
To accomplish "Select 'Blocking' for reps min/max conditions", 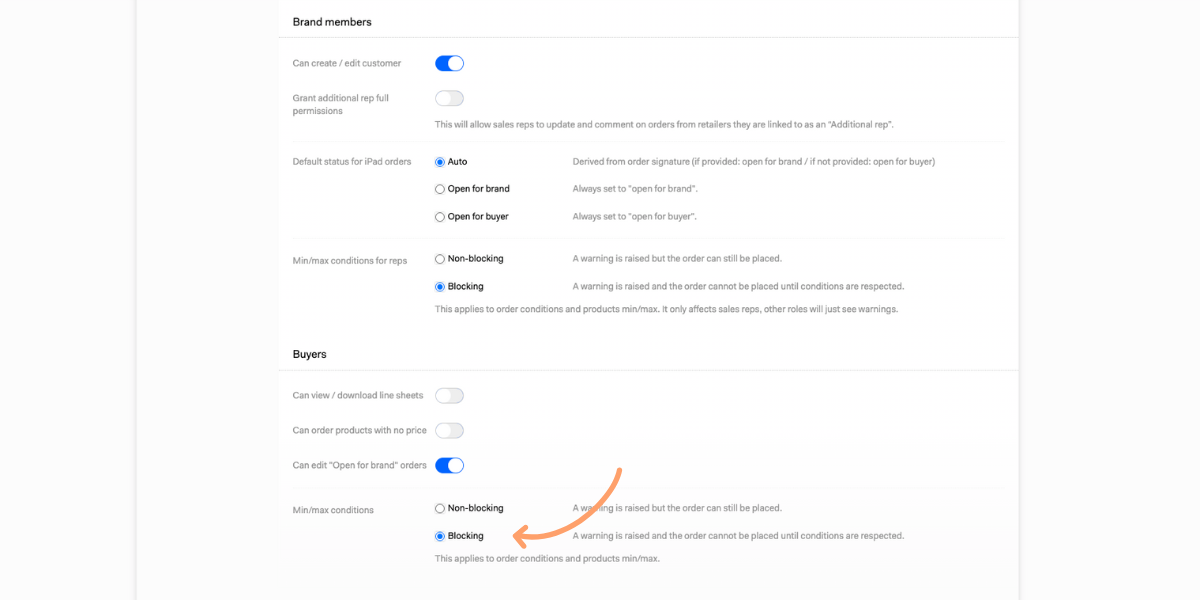I will [440, 287].
